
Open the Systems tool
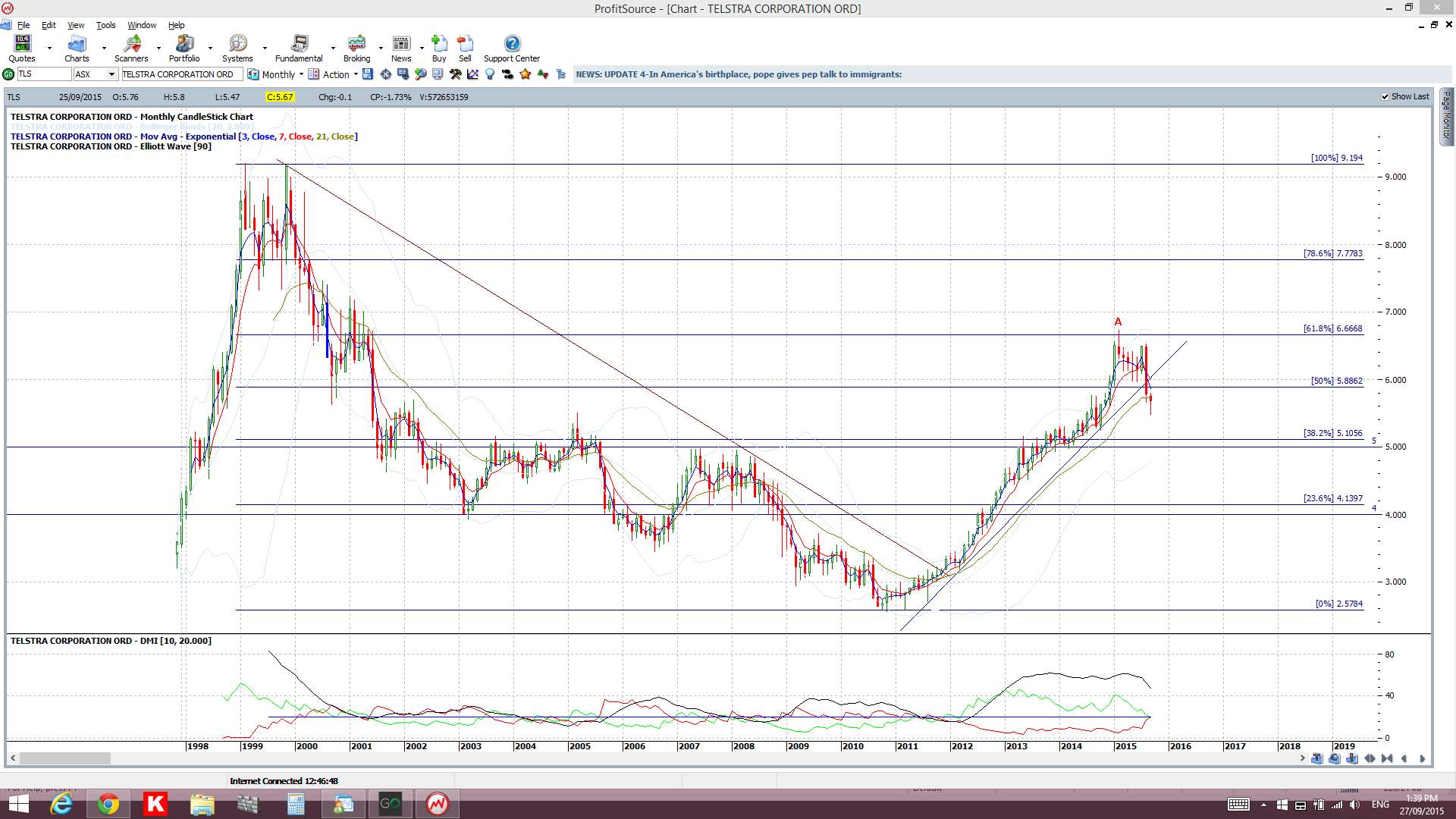pos(237,48)
